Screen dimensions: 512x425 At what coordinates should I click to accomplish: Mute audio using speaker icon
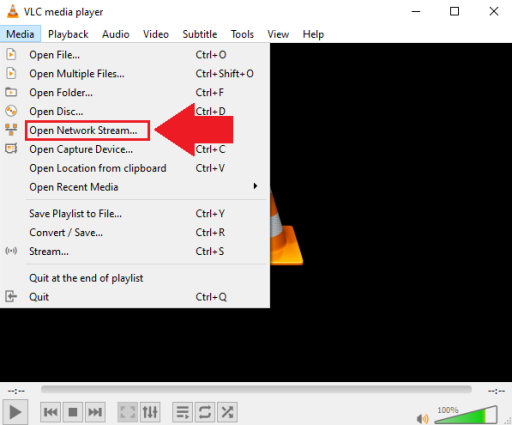coord(423,418)
